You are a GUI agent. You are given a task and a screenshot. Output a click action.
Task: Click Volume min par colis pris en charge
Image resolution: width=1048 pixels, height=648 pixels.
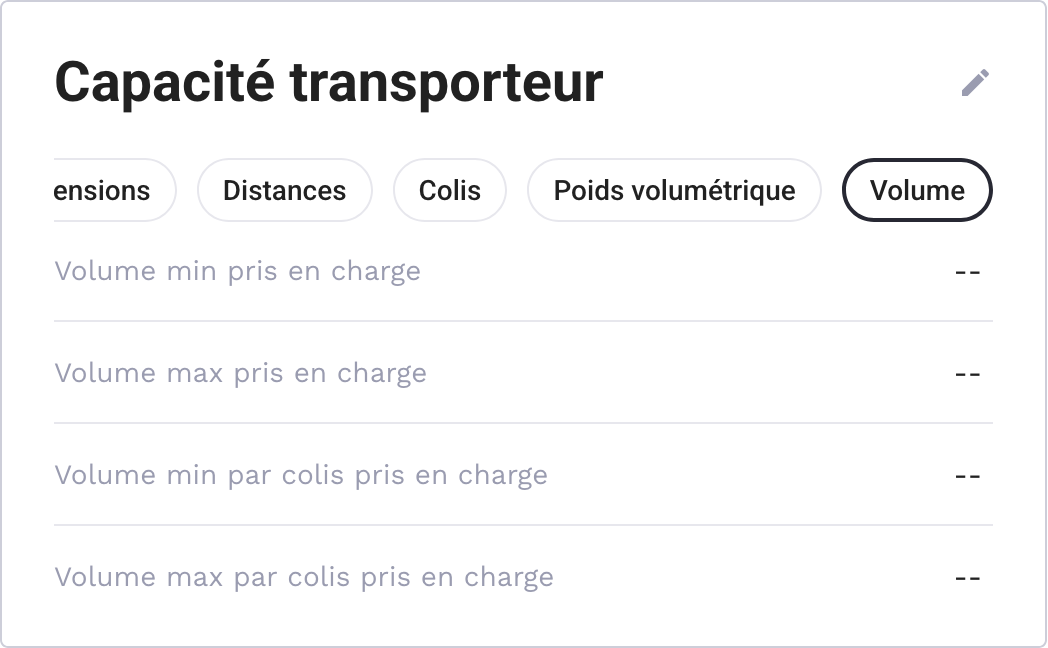tap(301, 476)
